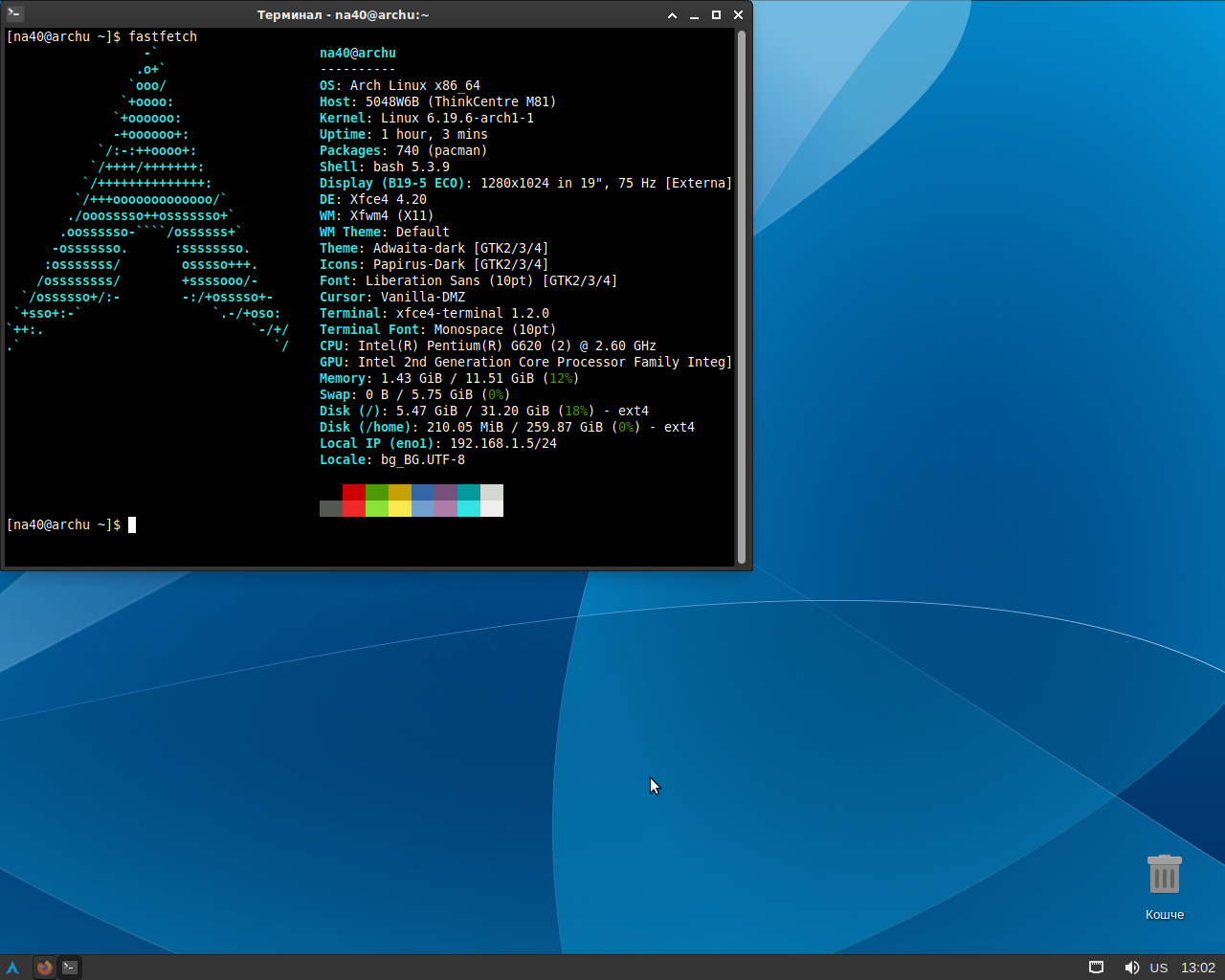The image size is (1225, 980).
Task: Click the Display (B19-5 ECO) line
Action: 526,183
